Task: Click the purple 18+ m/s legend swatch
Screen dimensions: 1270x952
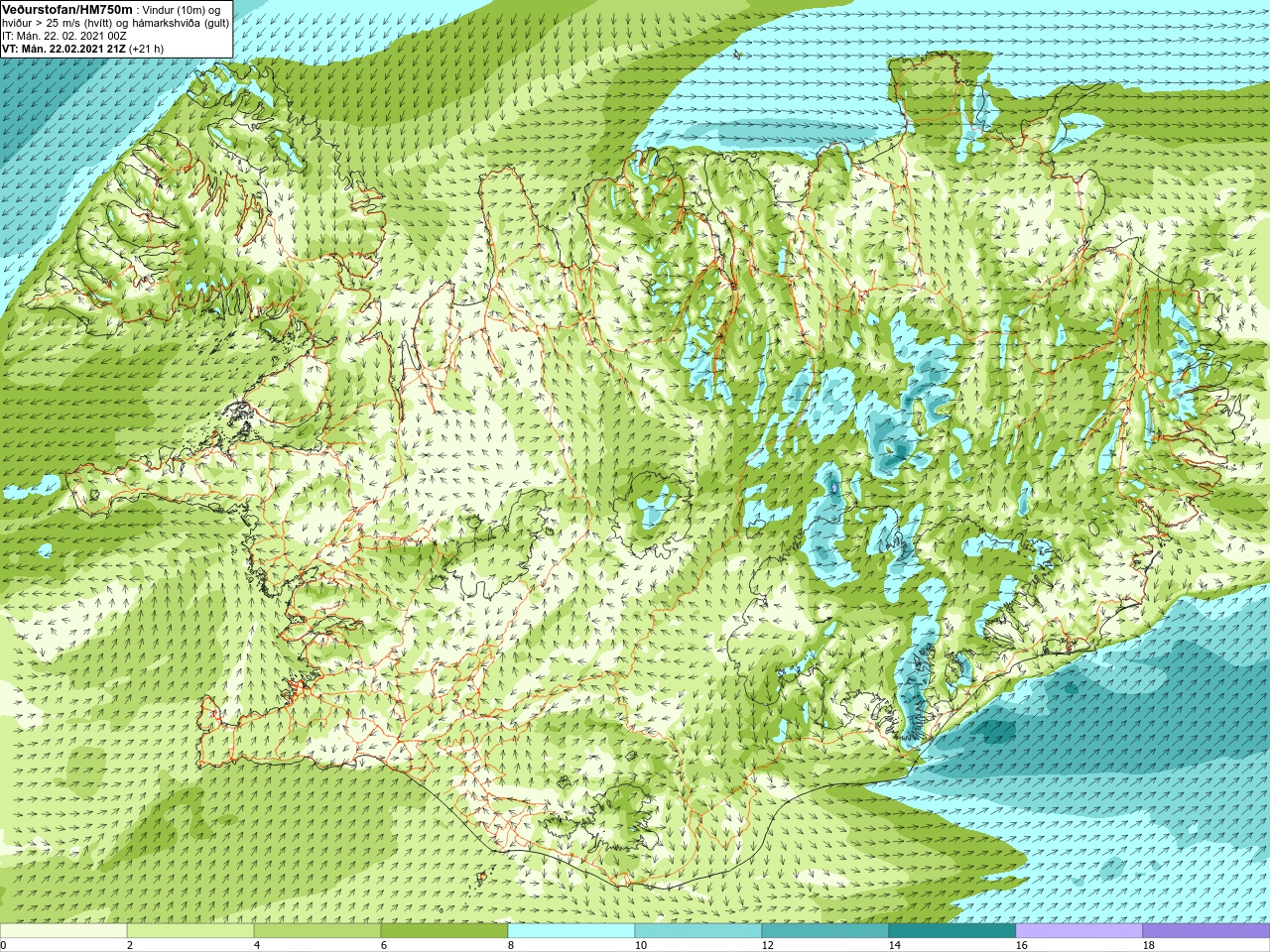Action: [x=1206, y=931]
